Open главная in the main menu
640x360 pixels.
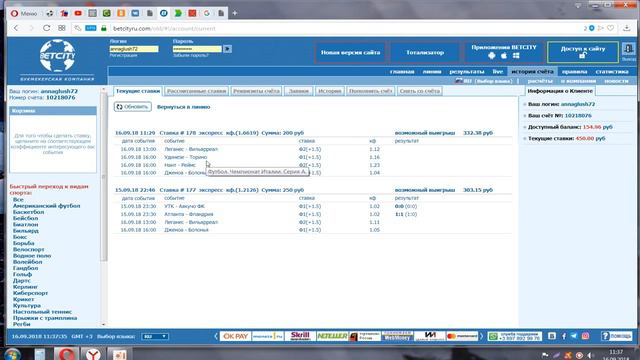[402, 71]
